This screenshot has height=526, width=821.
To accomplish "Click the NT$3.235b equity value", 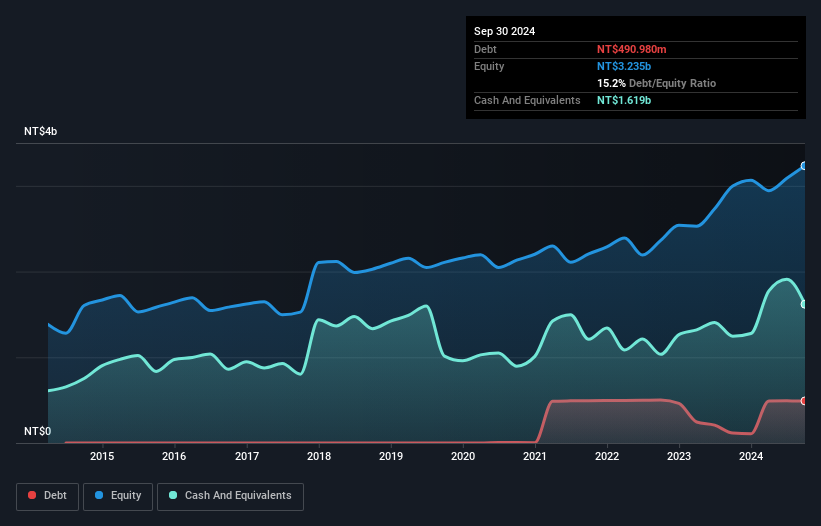I will click(x=624, y=66).
